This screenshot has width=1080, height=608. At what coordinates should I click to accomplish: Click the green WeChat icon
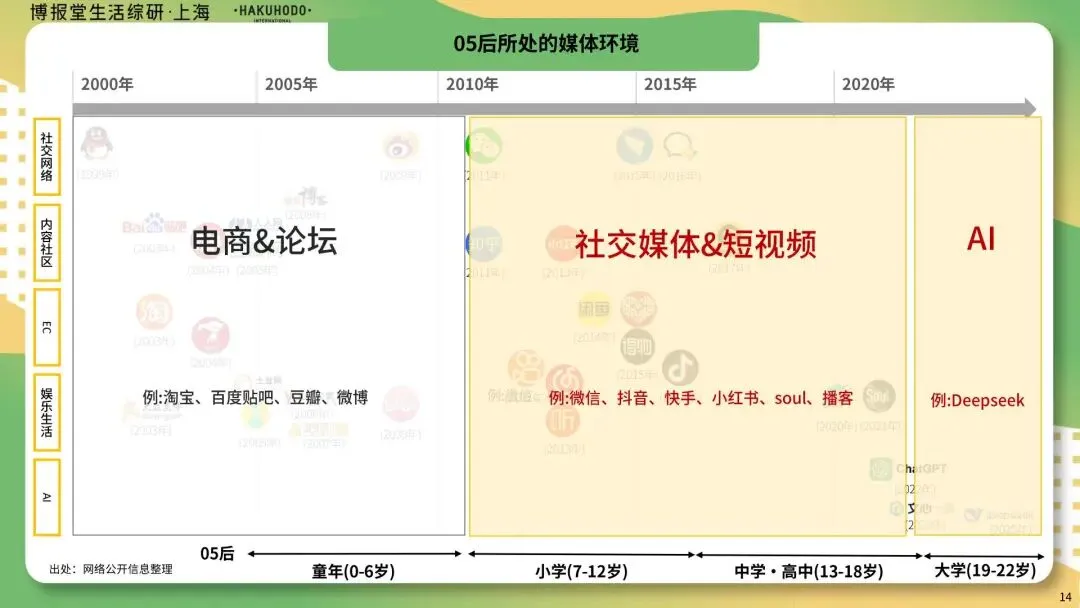tap(484, 146)
